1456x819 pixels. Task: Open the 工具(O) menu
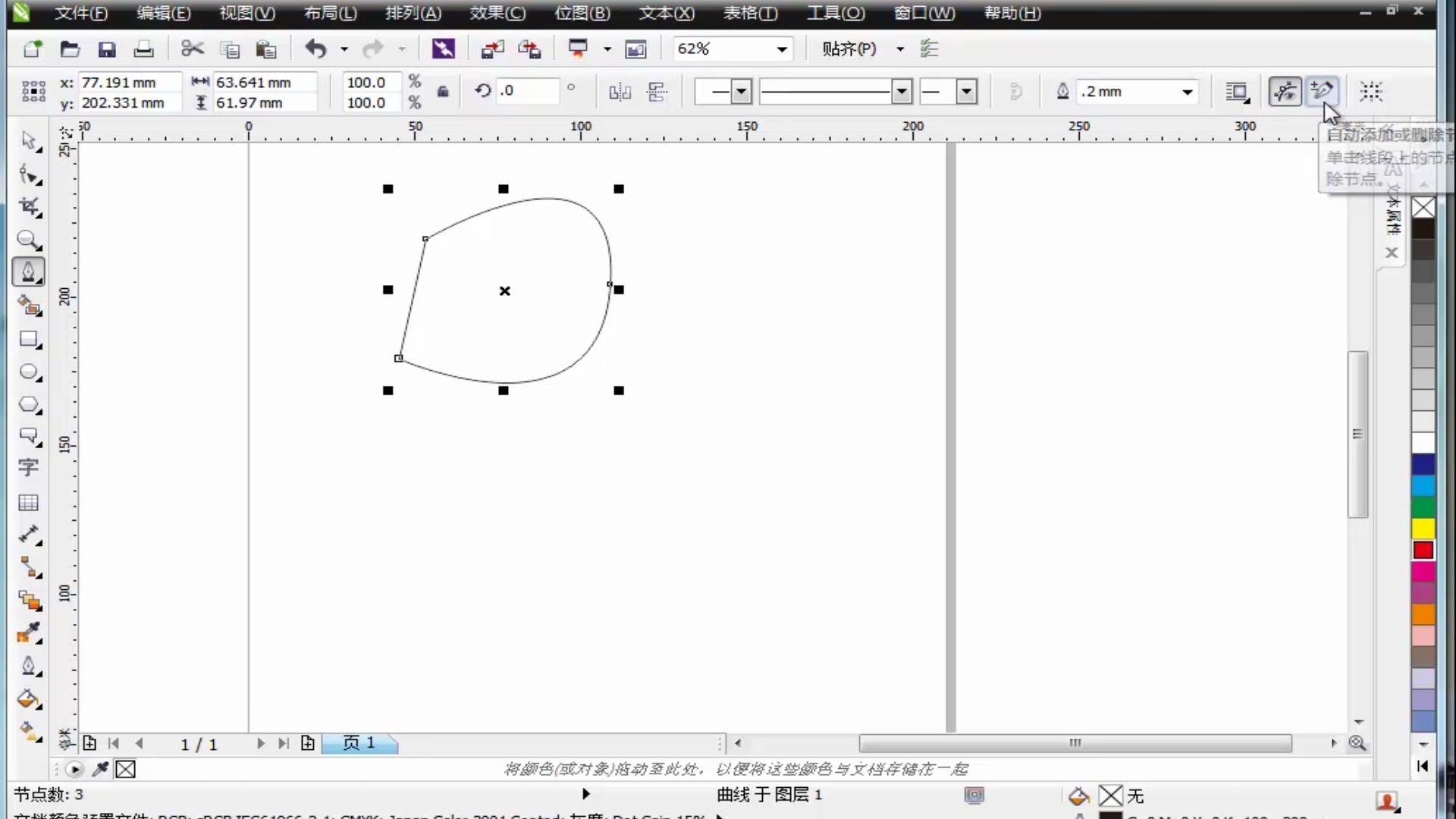coord(836,13)
